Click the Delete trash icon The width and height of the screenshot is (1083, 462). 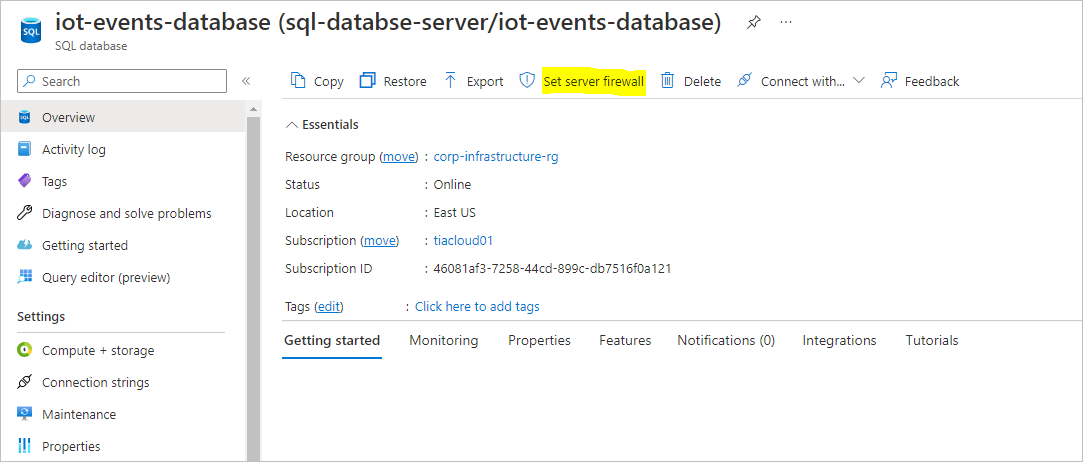tap(667, 81)
